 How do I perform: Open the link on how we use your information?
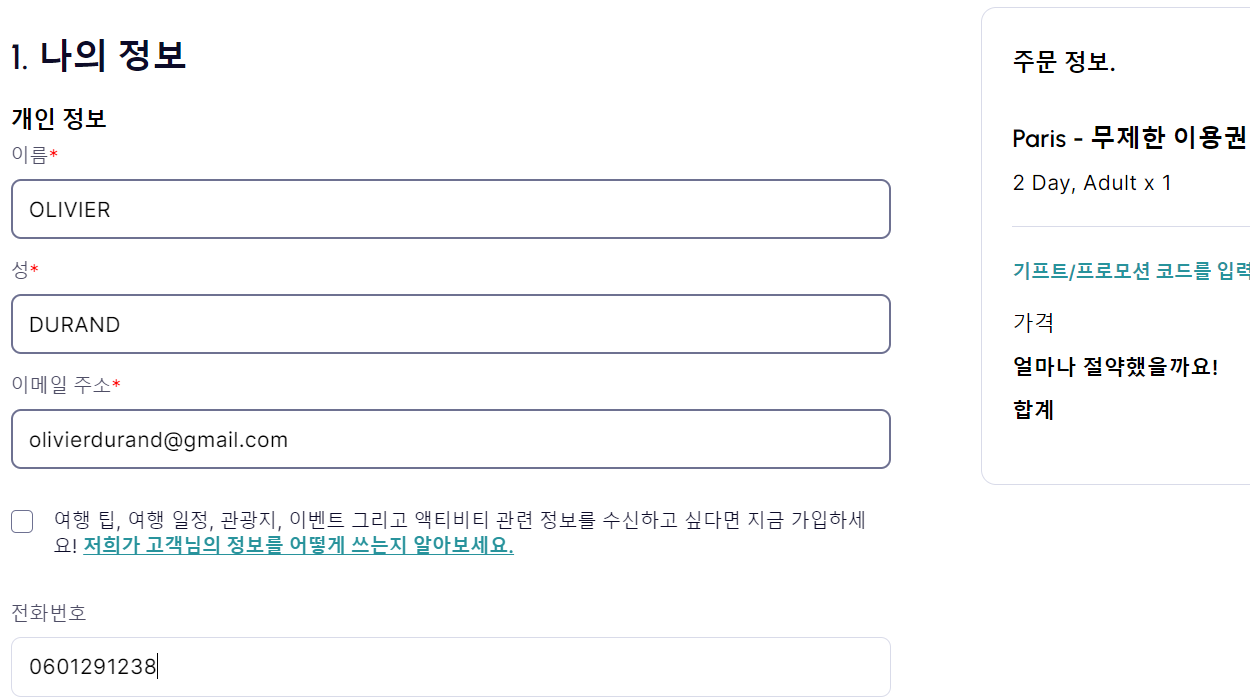coord(298,547)
